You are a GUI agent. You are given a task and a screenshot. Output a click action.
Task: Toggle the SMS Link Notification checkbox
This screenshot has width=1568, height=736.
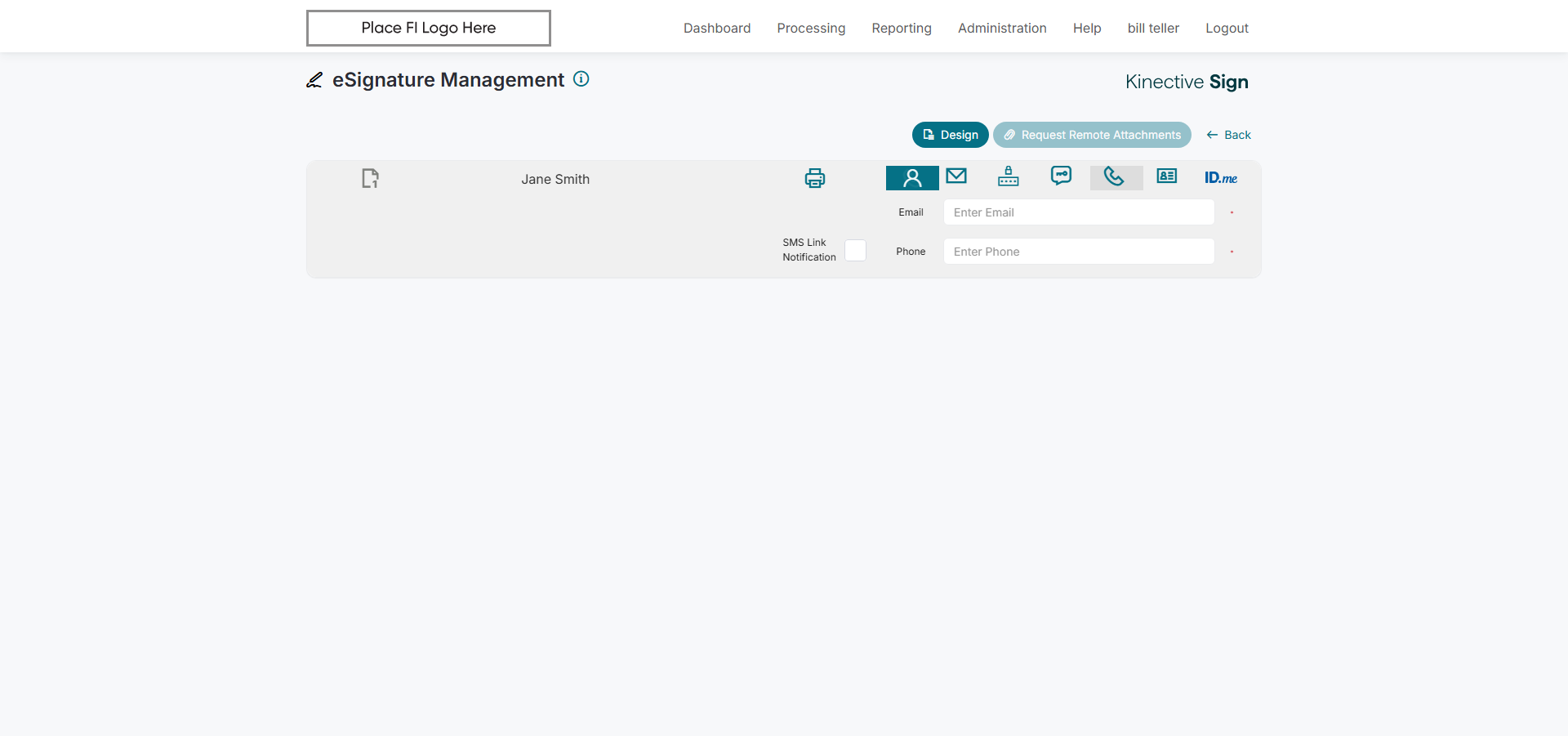[x=855, y=250]
